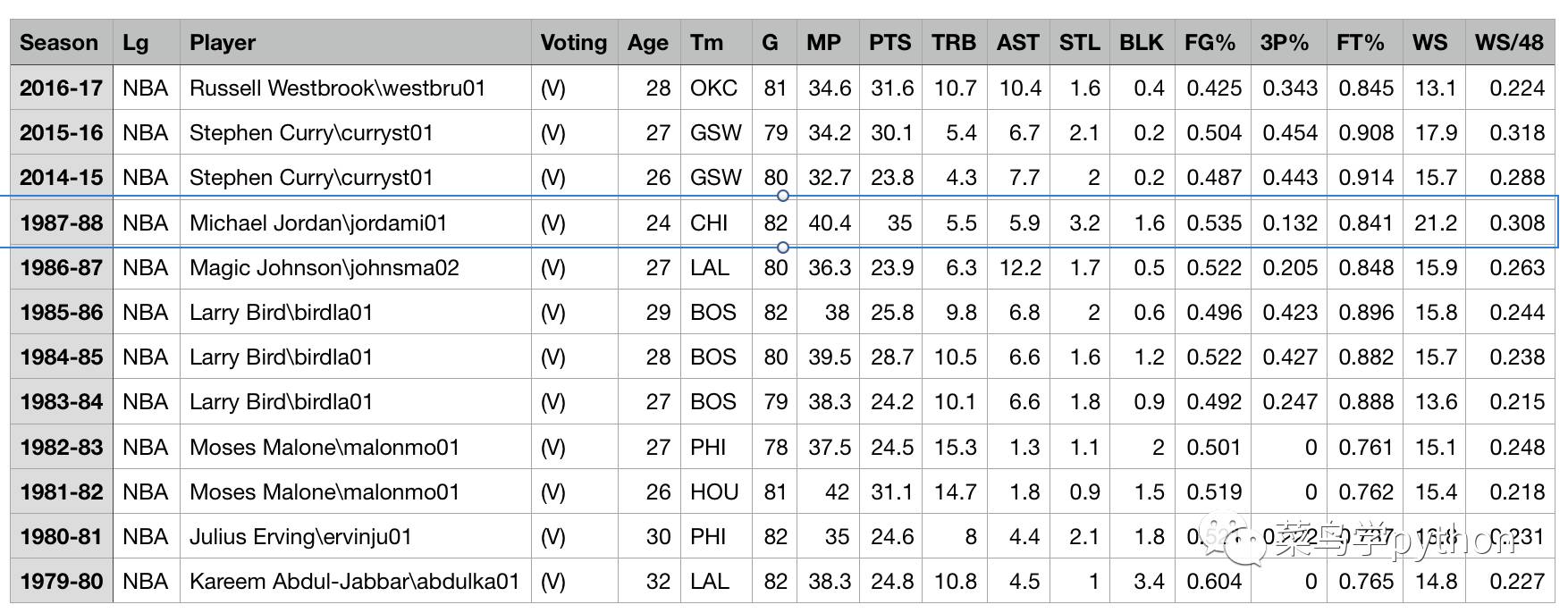Click the Russell Westbrook player cell
Screen dimensions: 1568x613
[x=337, y=88]
